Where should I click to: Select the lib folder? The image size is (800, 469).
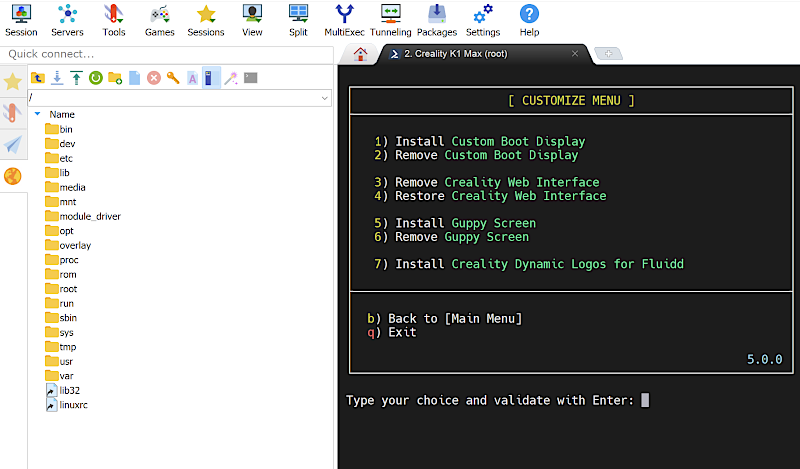click(x=57, y=172)
